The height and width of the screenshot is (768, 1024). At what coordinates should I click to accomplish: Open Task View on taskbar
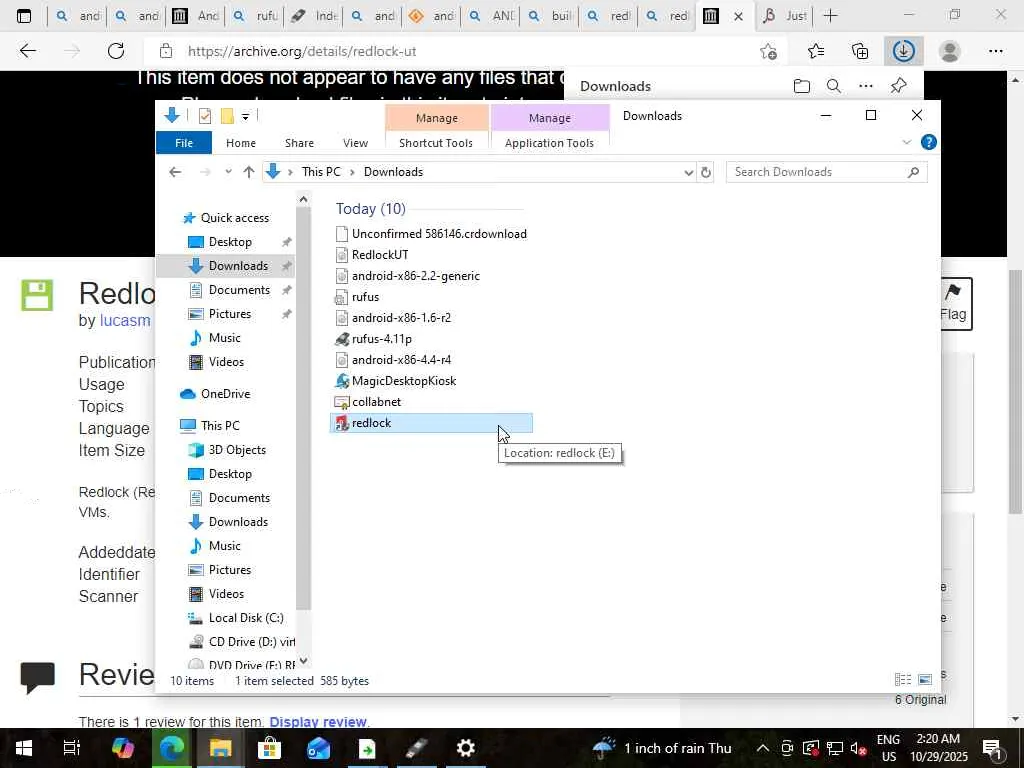click(x=72, y=748)
